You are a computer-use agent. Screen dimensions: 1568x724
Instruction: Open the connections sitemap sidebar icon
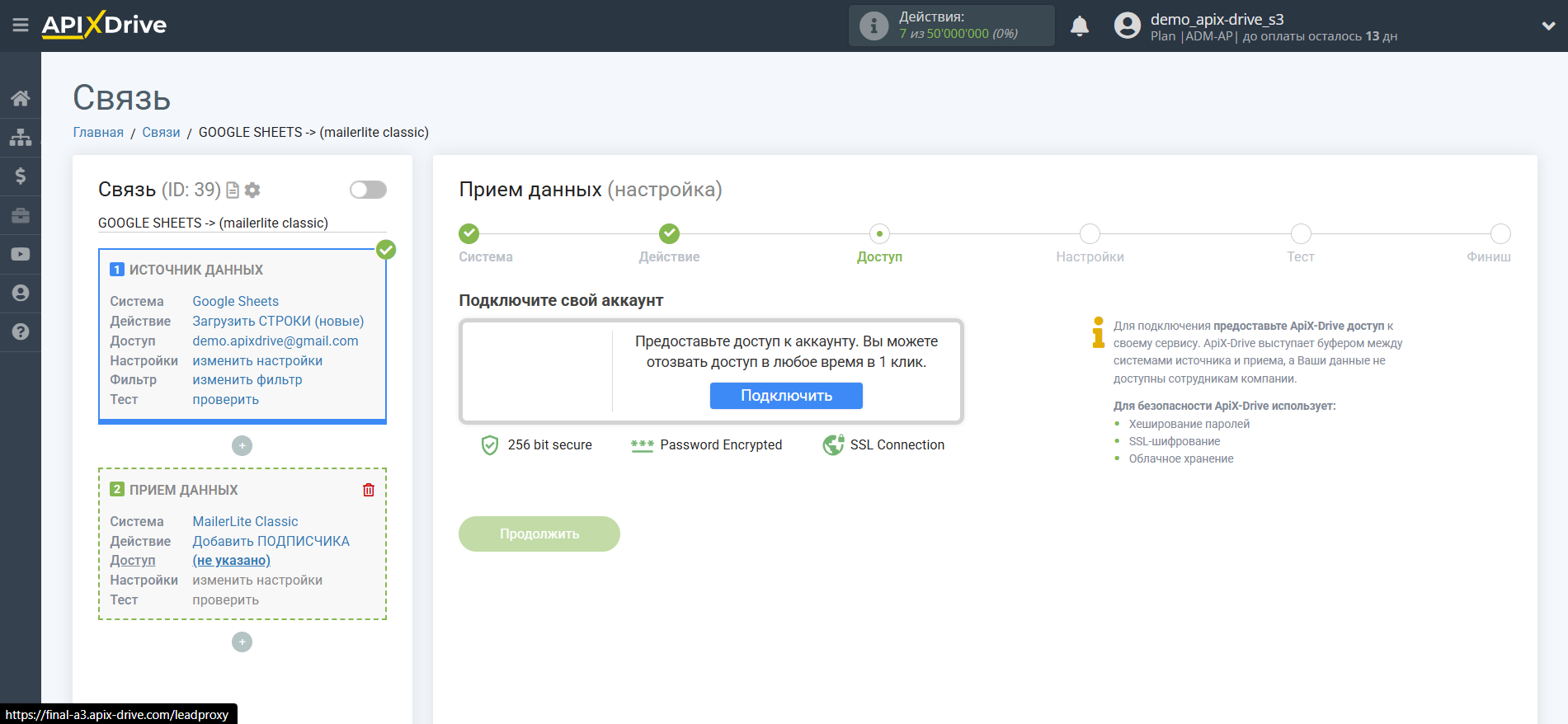click(x=21, y=137)
